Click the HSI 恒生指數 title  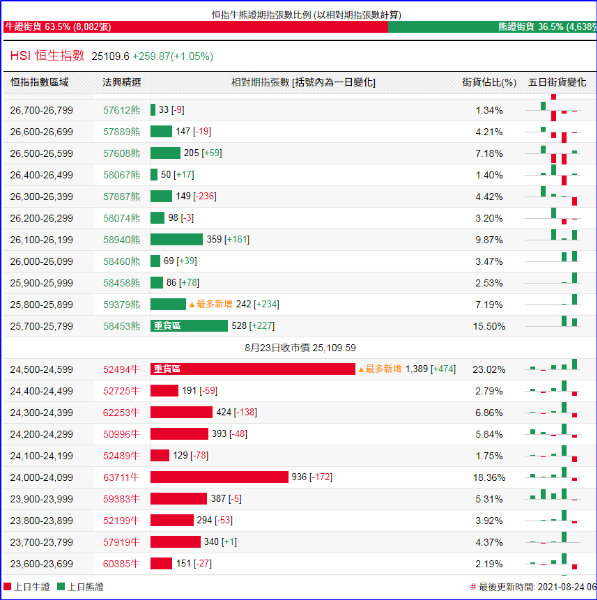pyautogui.click(x=47, y=56)
